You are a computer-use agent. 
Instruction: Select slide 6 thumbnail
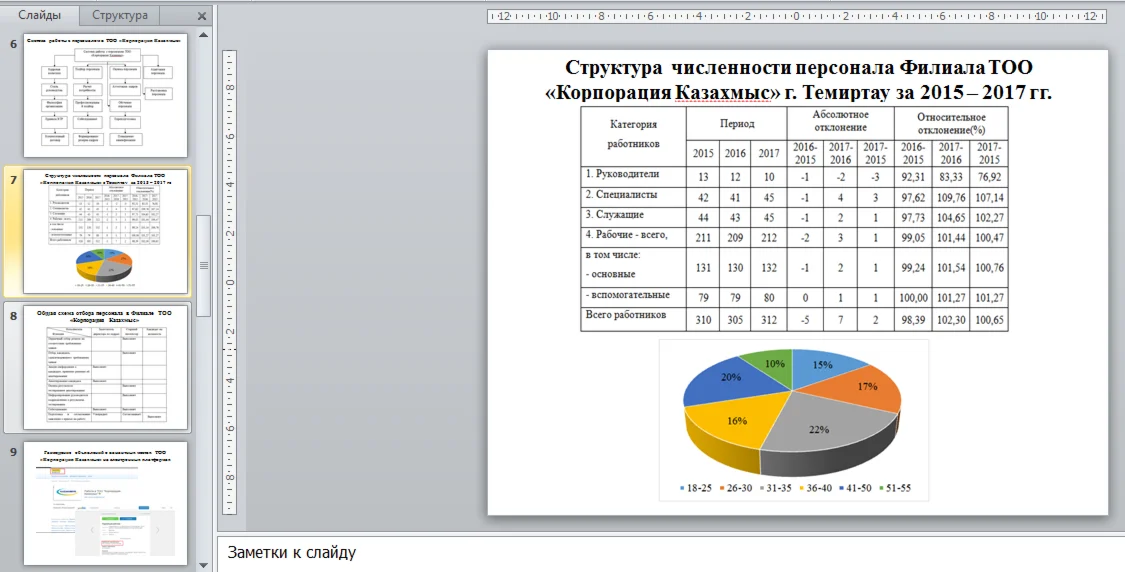(x=105, y=95)
